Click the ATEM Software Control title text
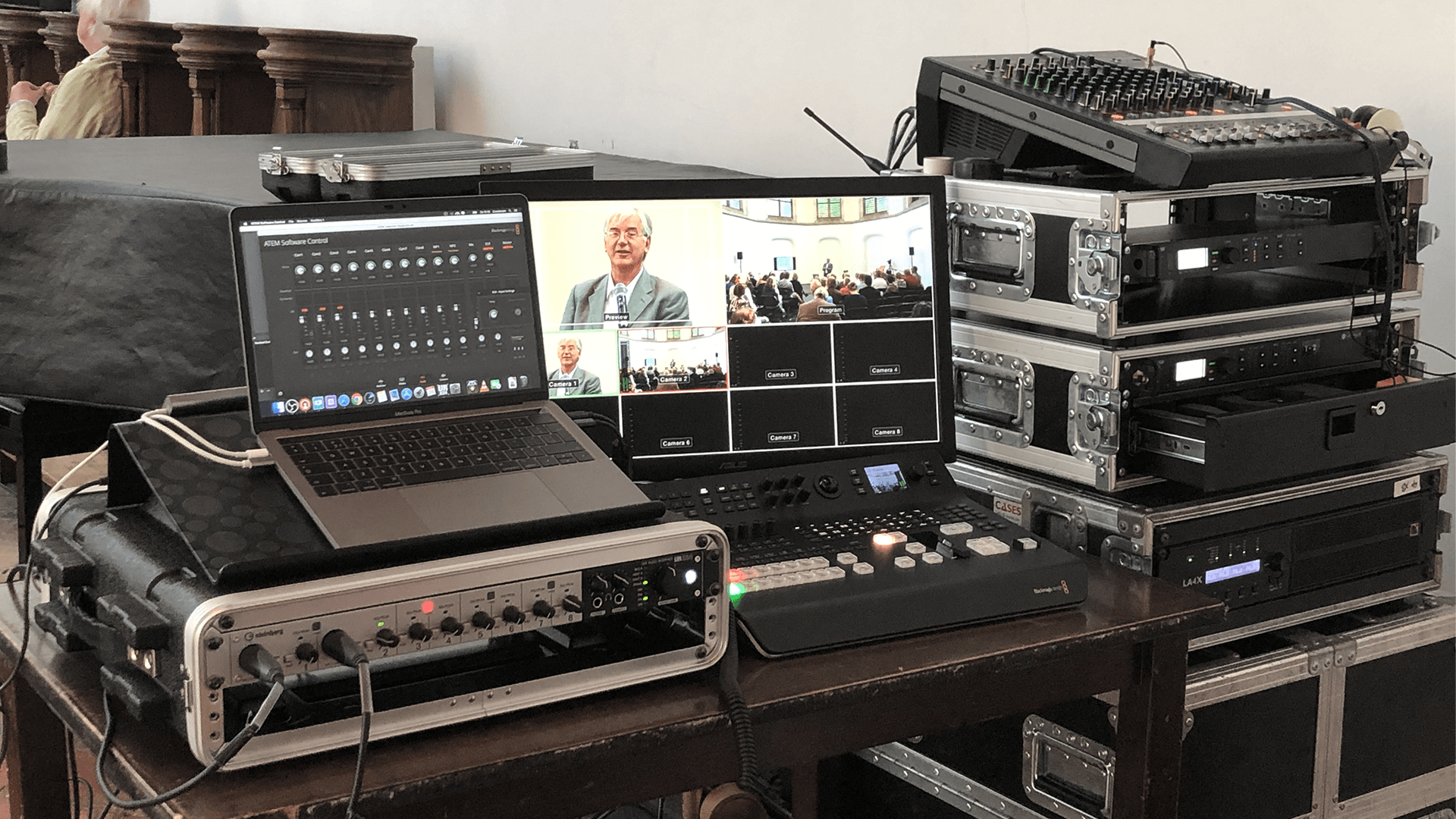1456x819 pixels. [296, 242]
